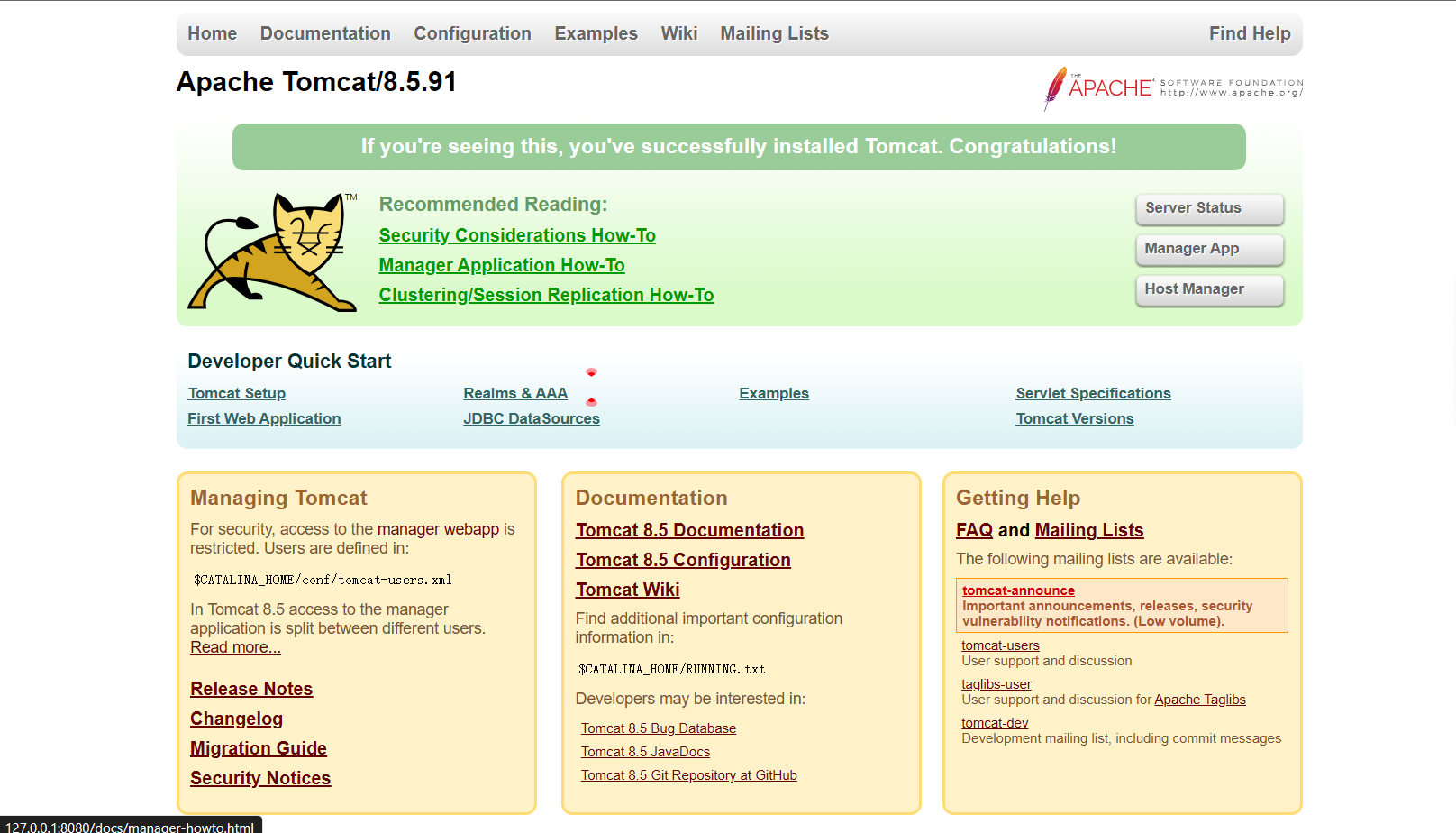Click the Server Status button

[x=1209, y=208]
